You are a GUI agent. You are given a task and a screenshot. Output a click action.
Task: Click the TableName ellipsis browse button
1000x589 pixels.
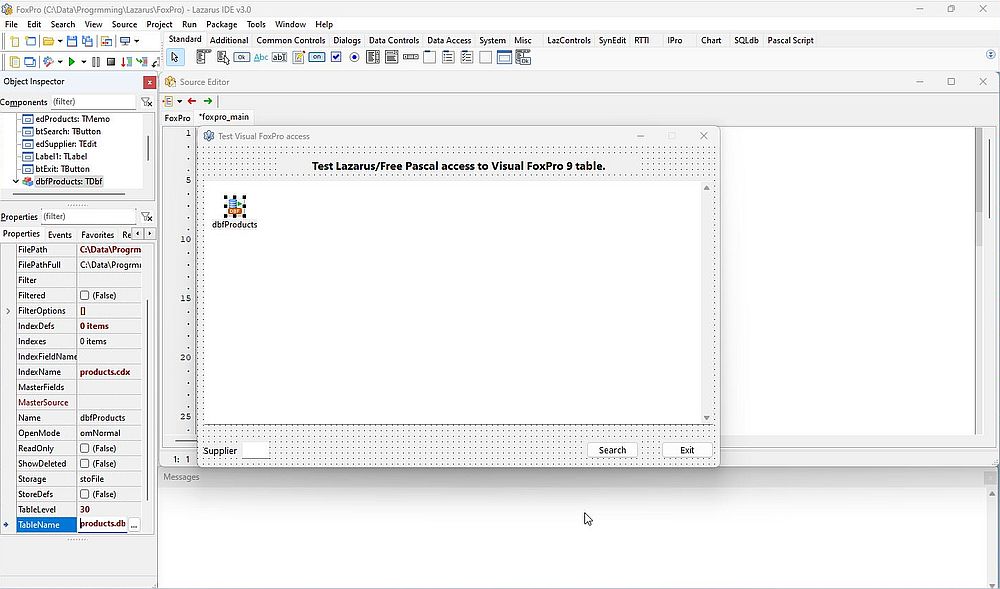pos(134,525)
